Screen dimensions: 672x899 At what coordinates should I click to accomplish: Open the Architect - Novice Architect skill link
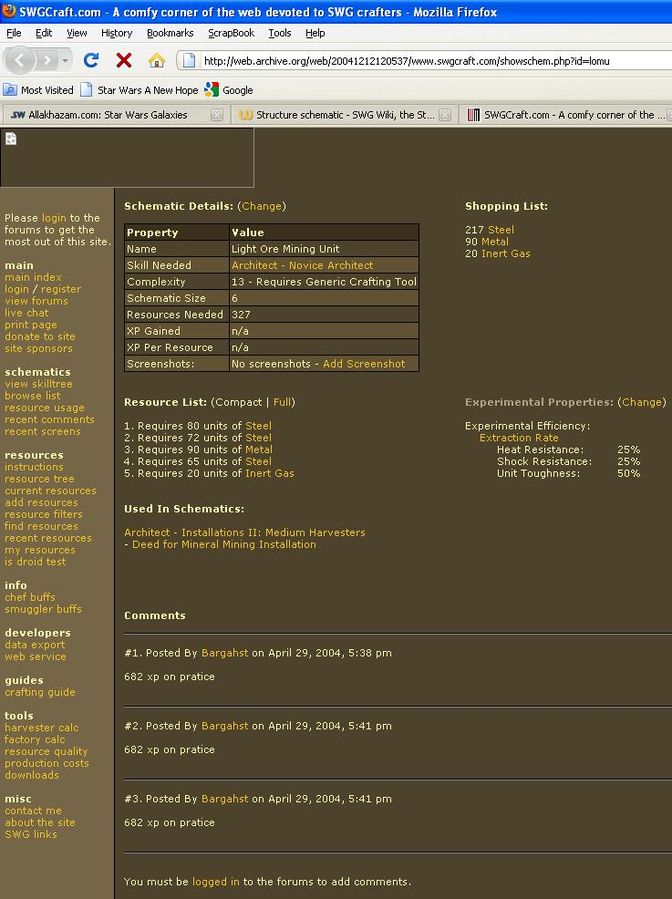coord(302,265)
